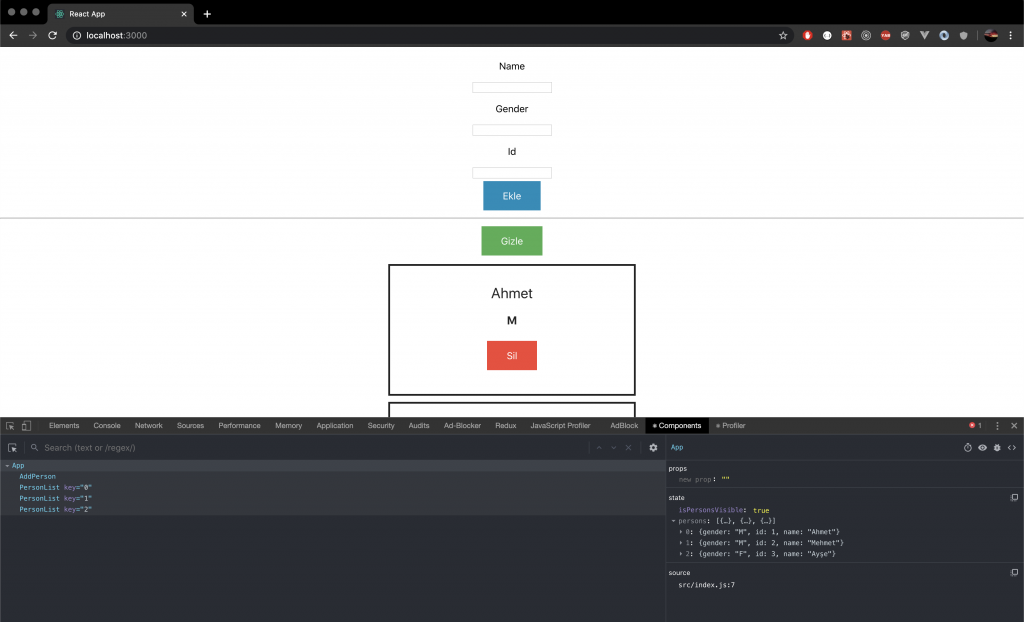Click the inspect DOM element eye icon
This screenshot has height=622, width=1024.
tap(982, 448)
